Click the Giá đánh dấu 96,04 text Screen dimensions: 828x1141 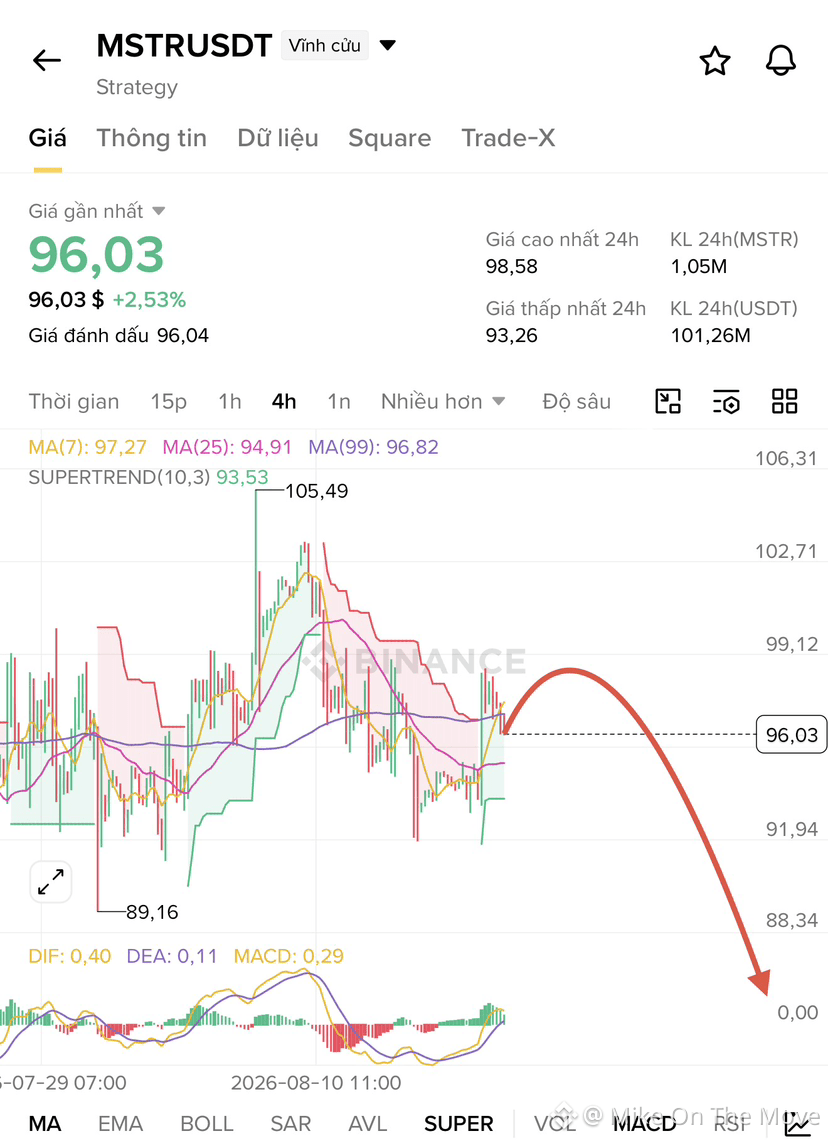click(x=119, y=335)
